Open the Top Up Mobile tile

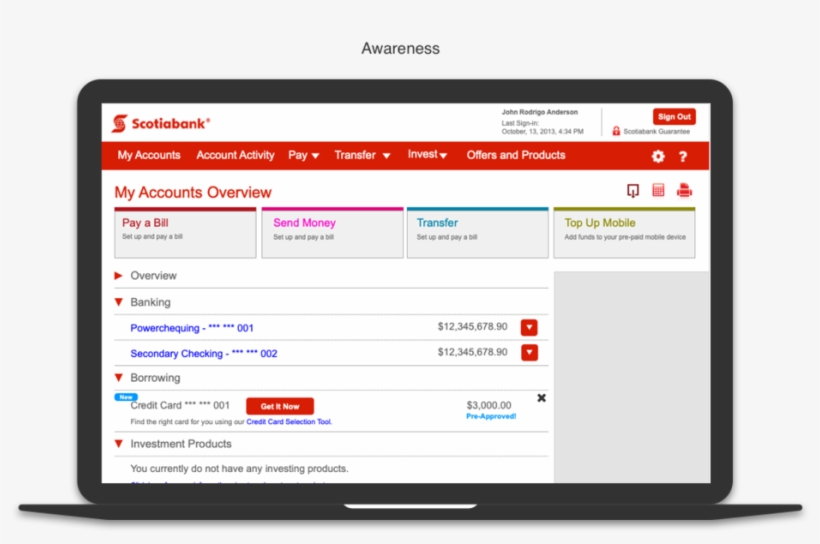tap(624, 233)
